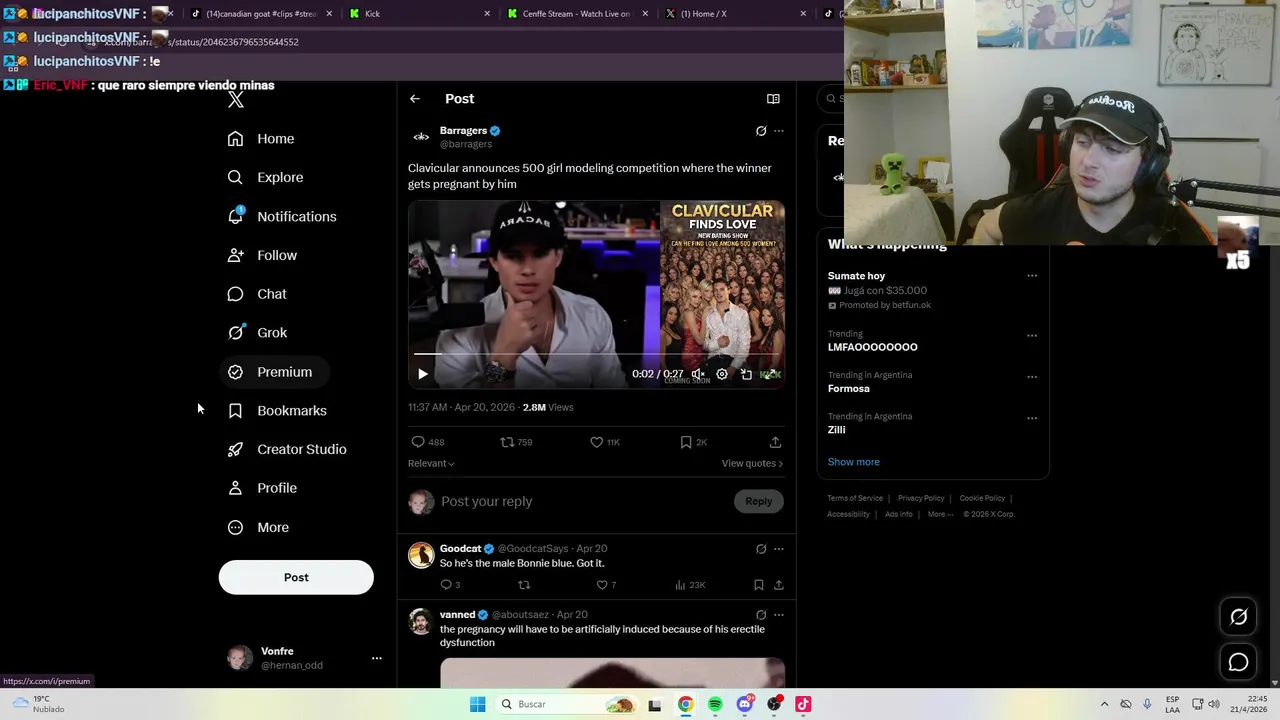The height and width of the screenshot is (720, 1280).
Task: Open more options on the Barragers post
Action: coord(779,131)
